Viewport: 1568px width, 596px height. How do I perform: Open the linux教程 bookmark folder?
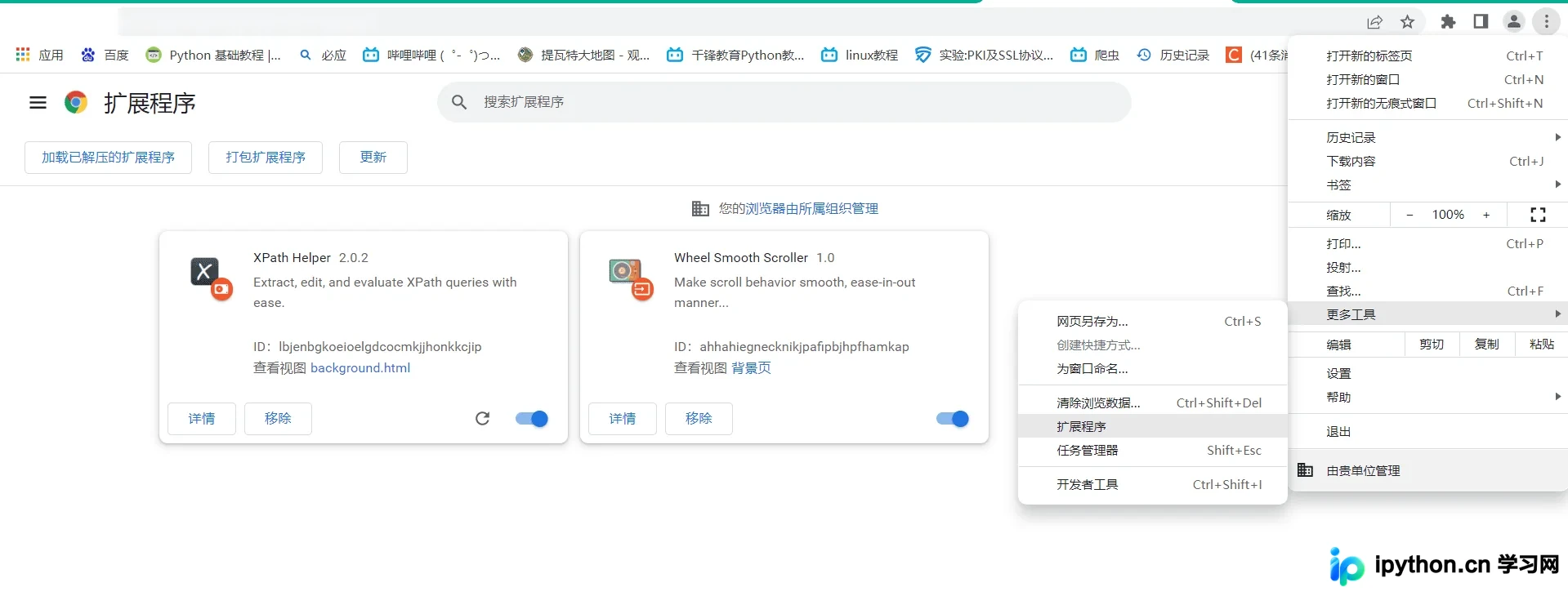[859, 55]
